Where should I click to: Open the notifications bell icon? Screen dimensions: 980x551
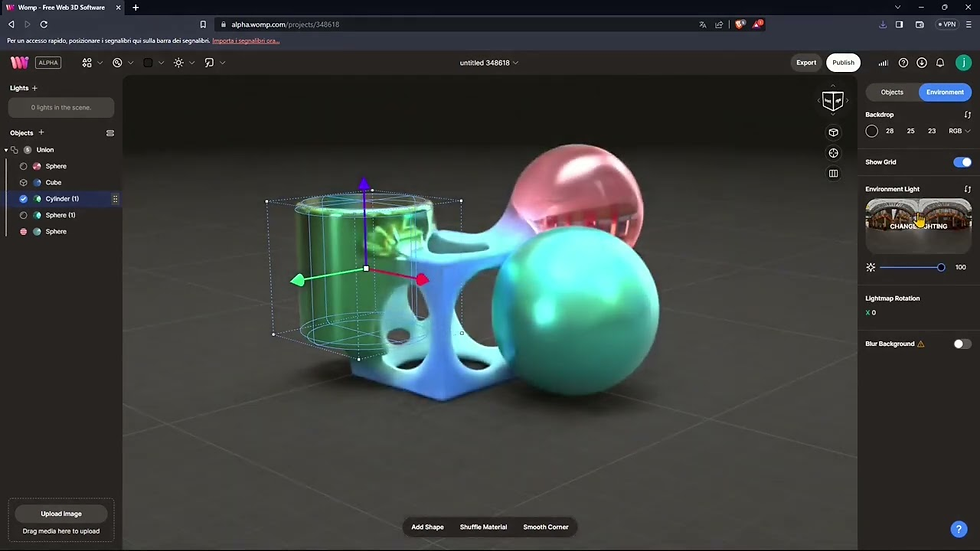tap(940, 62)
